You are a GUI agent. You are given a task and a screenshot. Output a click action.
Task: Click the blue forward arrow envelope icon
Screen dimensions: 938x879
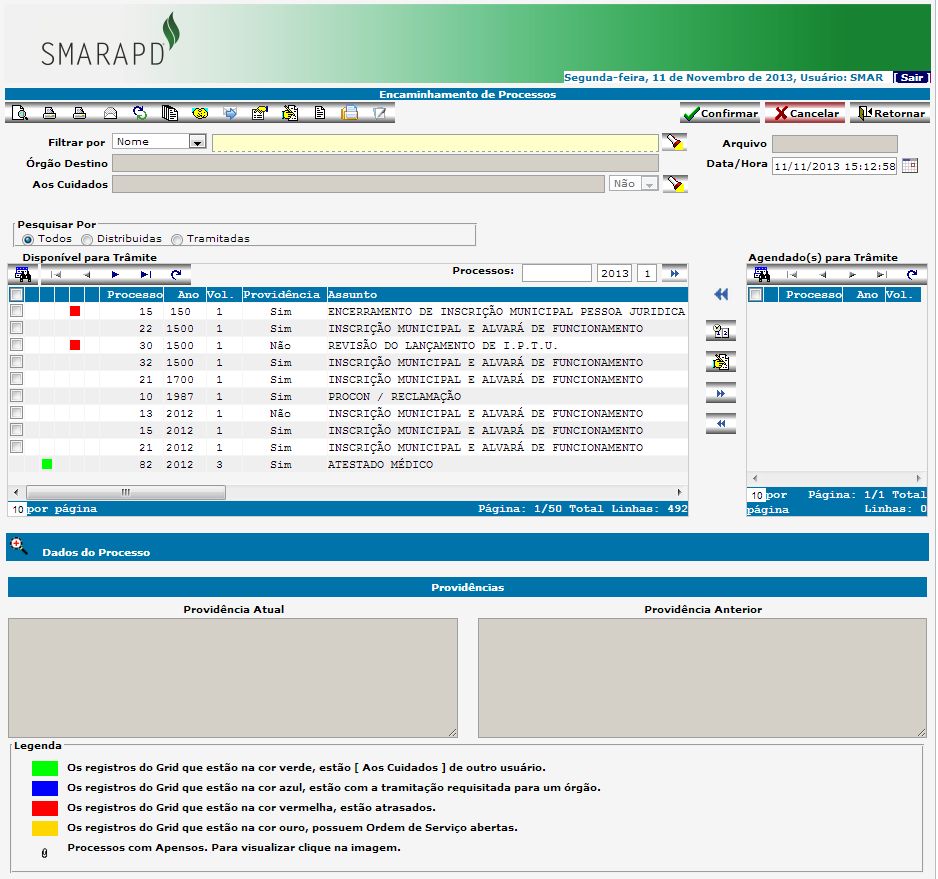pos(230,112)
